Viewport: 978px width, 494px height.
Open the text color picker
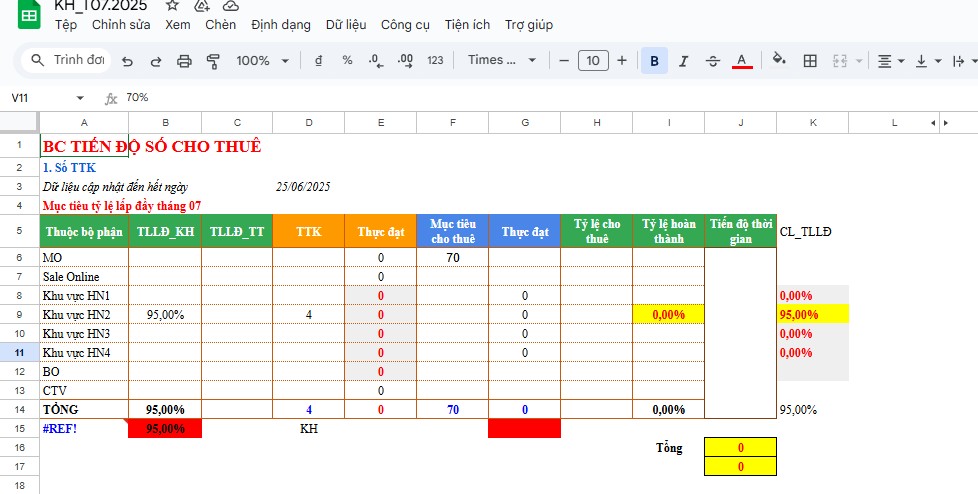tap(742, 61)
